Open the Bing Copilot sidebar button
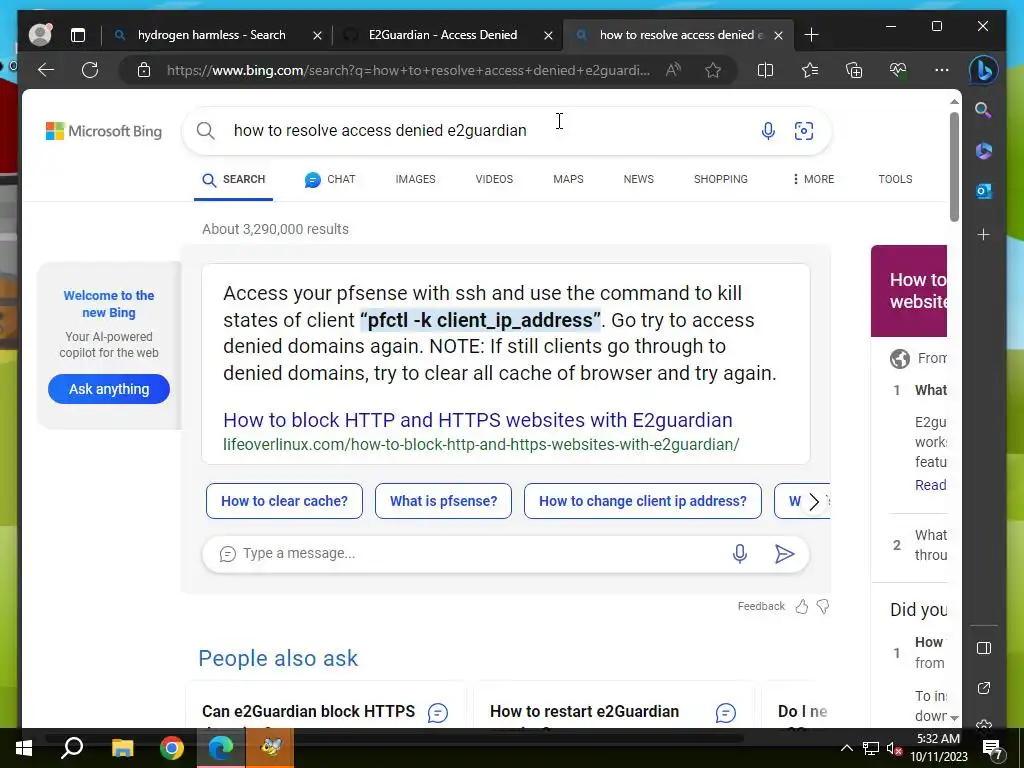This screenshot has height=768, width=1024. [984, 70]
